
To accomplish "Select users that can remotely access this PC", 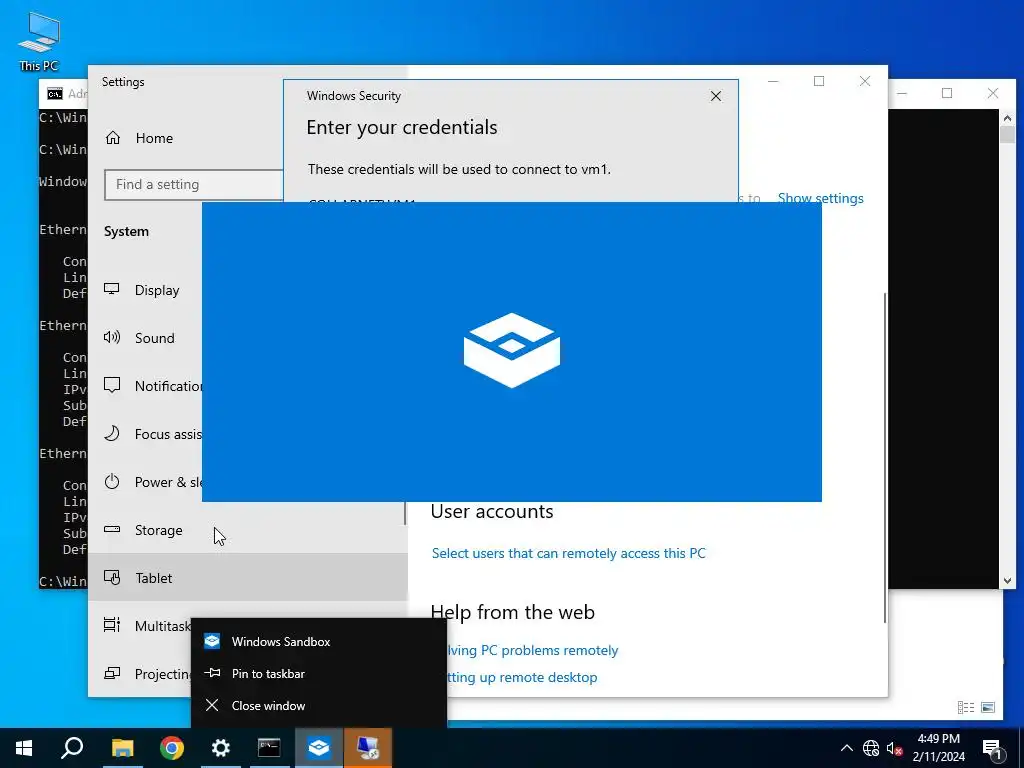I will click(569, 553).
